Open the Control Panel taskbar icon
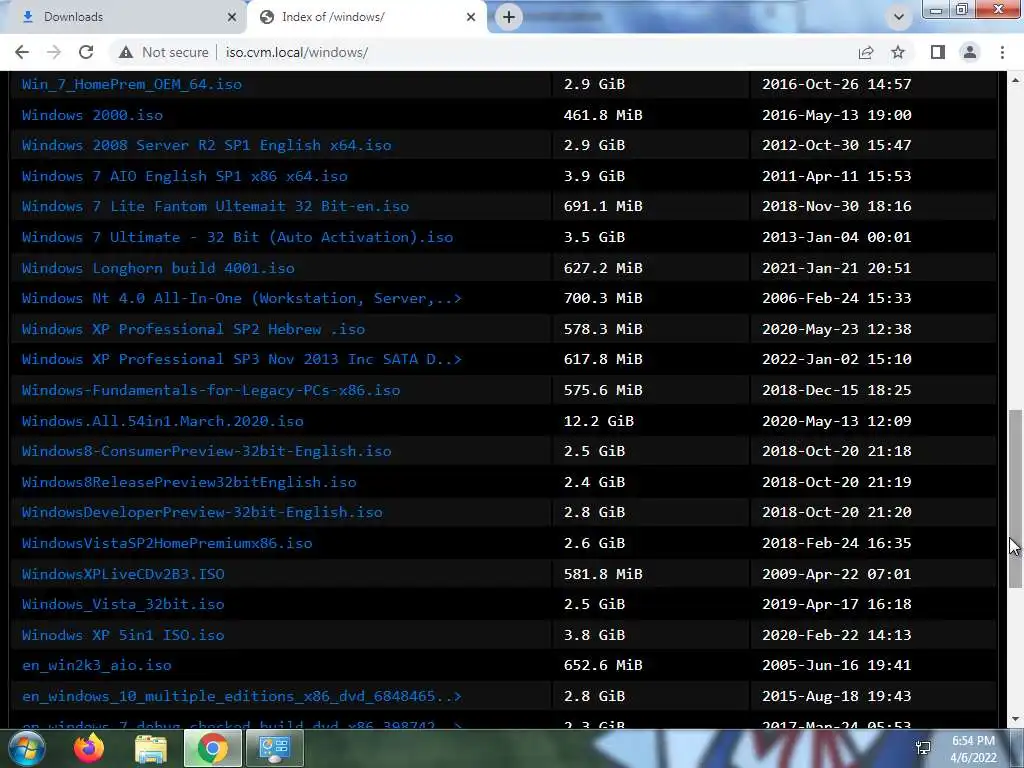 pos(274,748)
